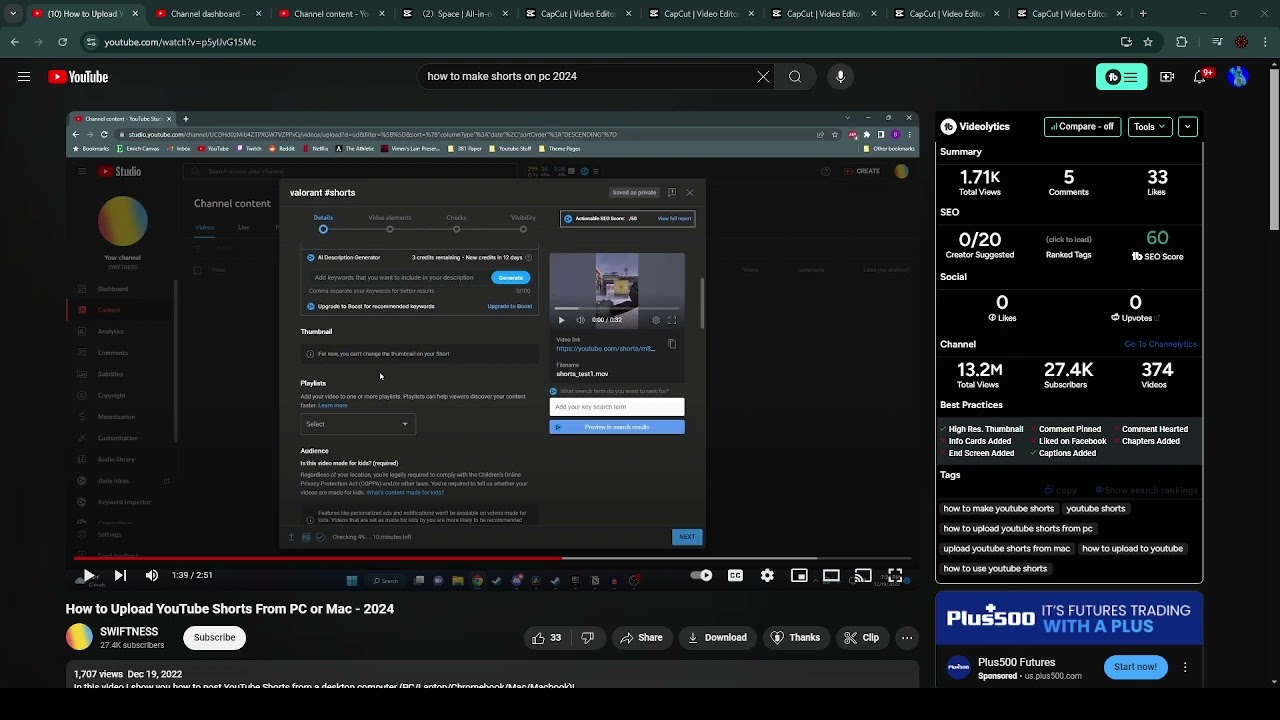The height and width of the screenshot is (720, 1280).
Task: Switch to the Space All-in-one browser tab
Action: (x=454, y=14)
